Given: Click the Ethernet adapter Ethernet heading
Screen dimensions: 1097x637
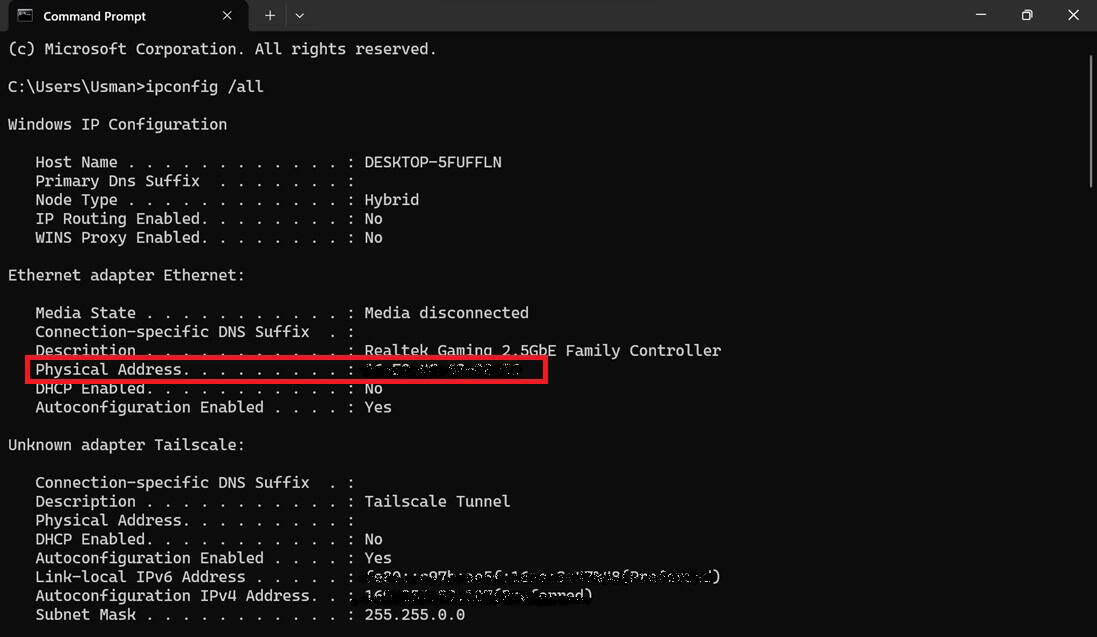Looking at the screenshot, I should coord(126,275).
